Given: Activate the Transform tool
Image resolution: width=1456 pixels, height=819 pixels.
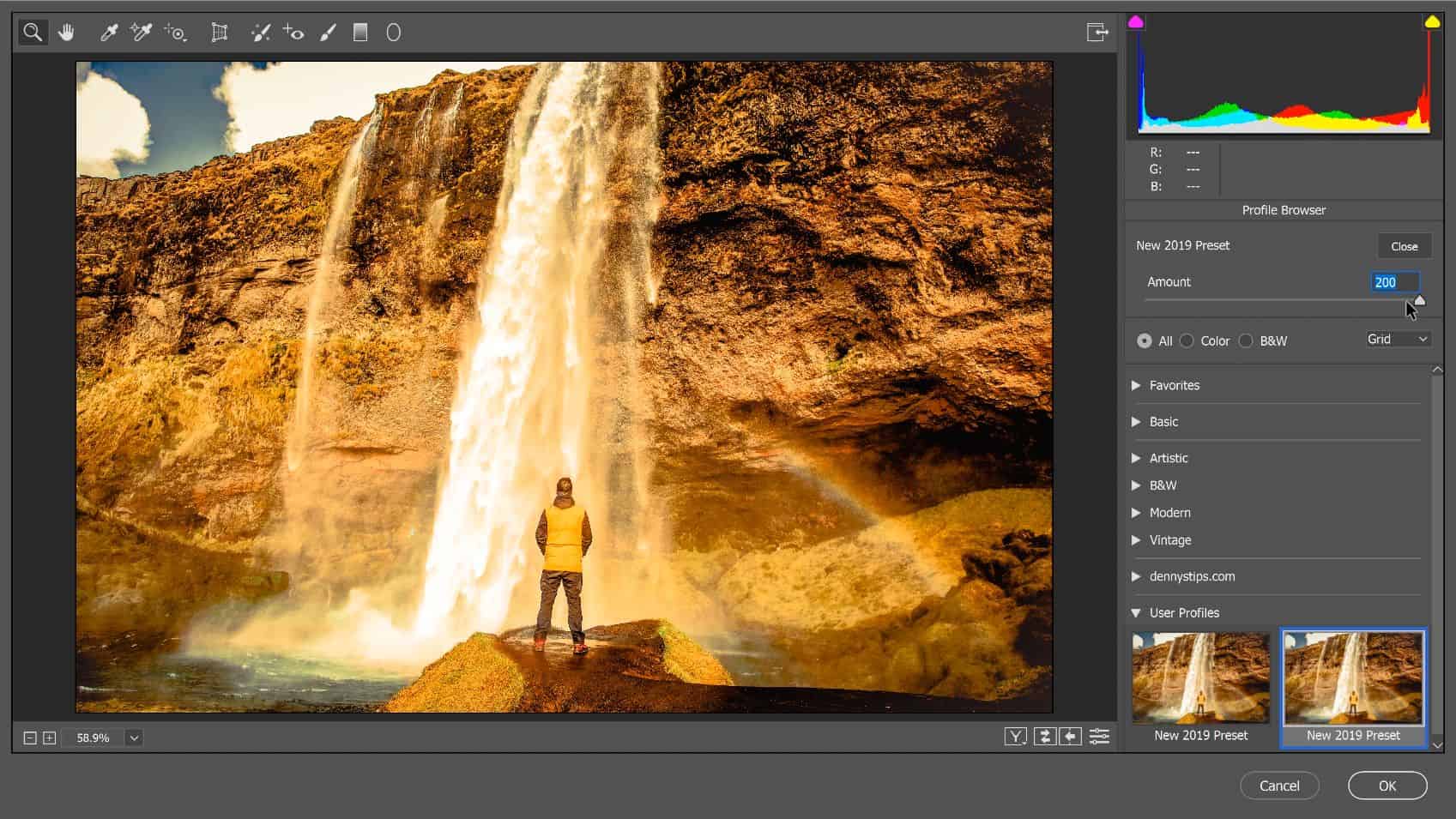Looking at the screenshot, I should tap(220, 33).
